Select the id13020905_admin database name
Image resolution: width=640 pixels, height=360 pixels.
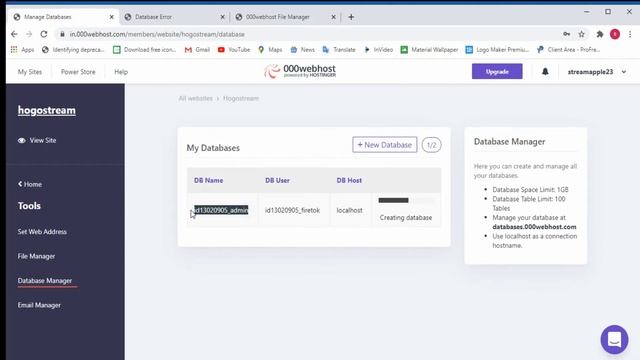pos(221,210)
